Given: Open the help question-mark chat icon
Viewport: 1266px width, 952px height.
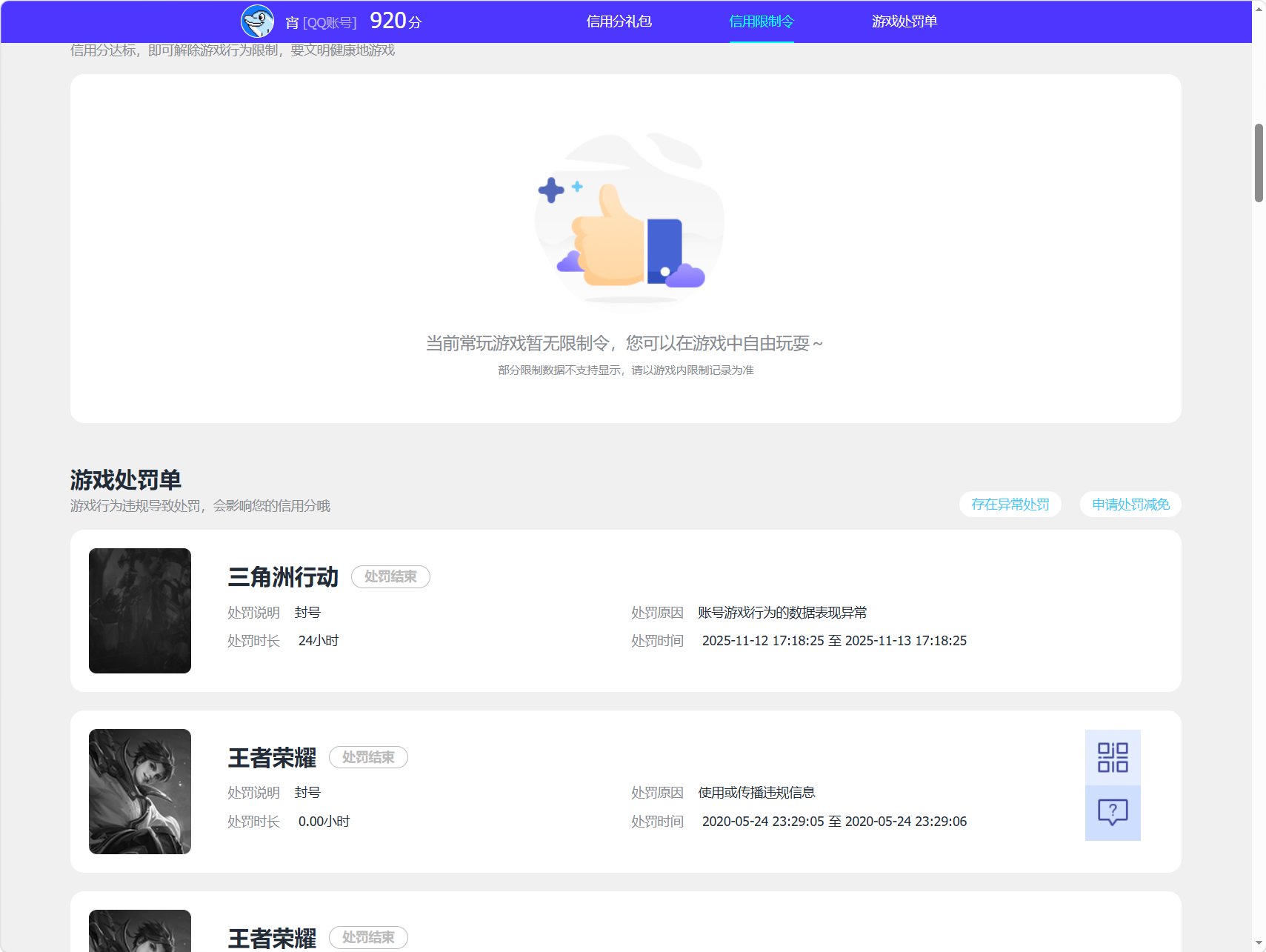Looking at the screenshot, I should point(1113,813).
